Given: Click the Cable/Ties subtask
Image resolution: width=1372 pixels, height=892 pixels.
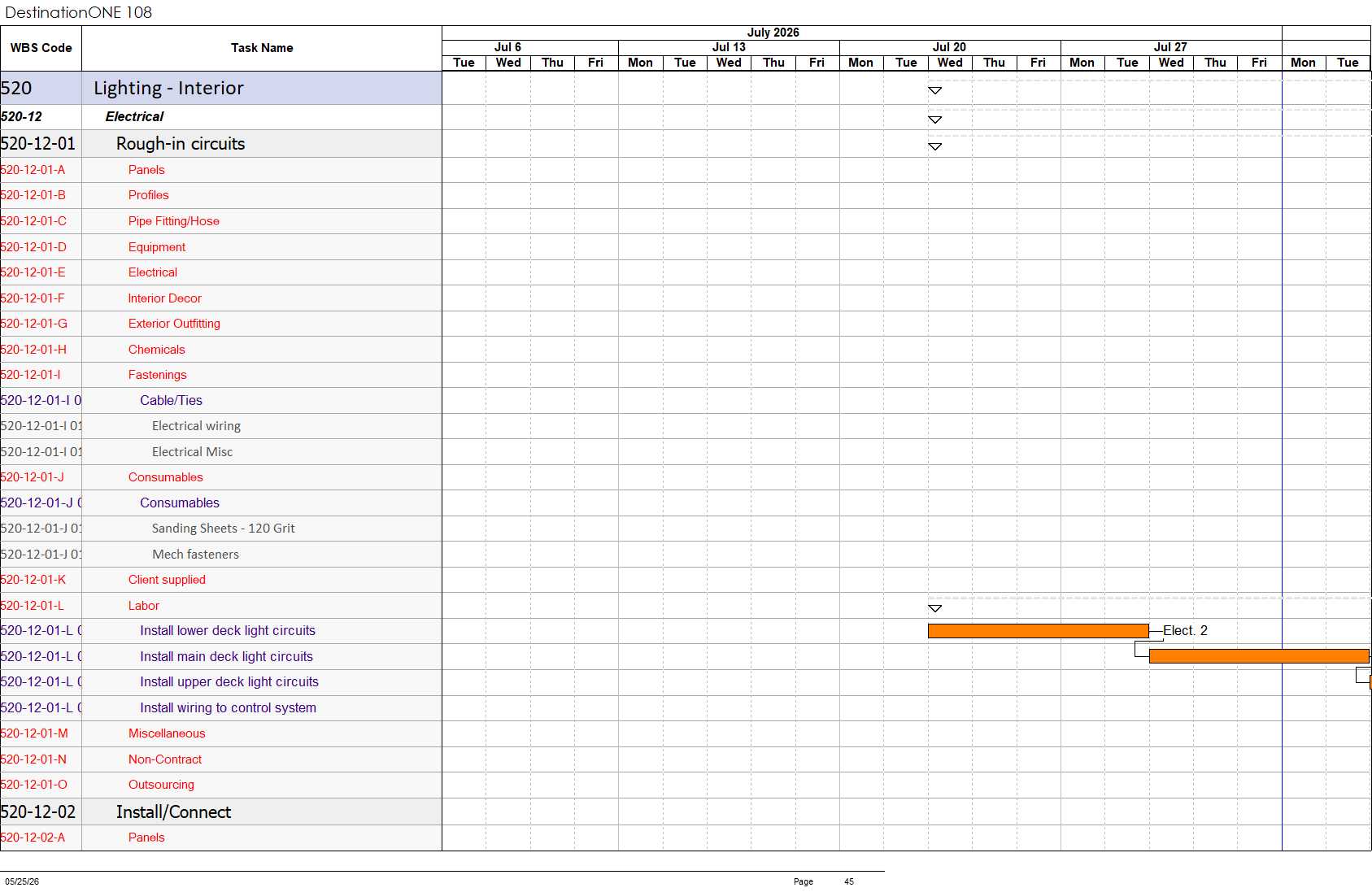Looking at the screenshot, I should 171,400.
